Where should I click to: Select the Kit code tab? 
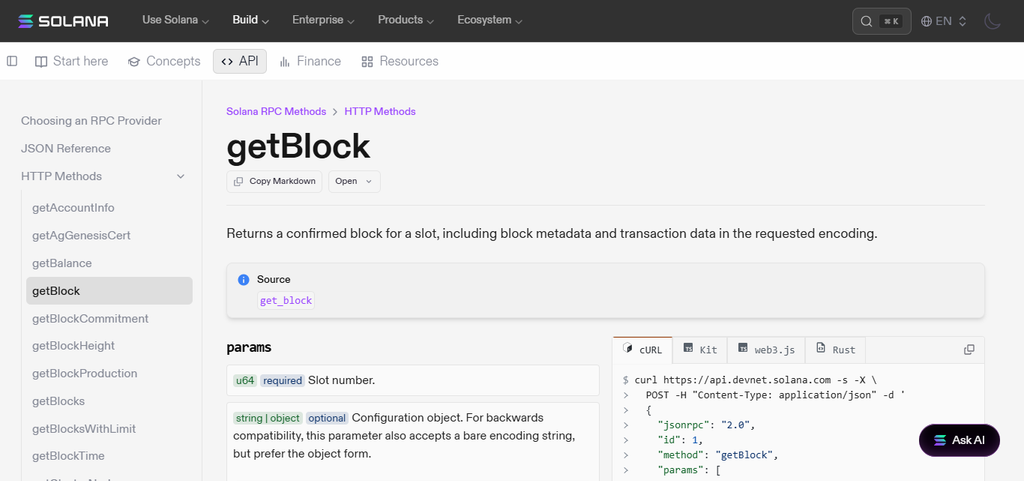pyautogui.click(x=700, y=350)
